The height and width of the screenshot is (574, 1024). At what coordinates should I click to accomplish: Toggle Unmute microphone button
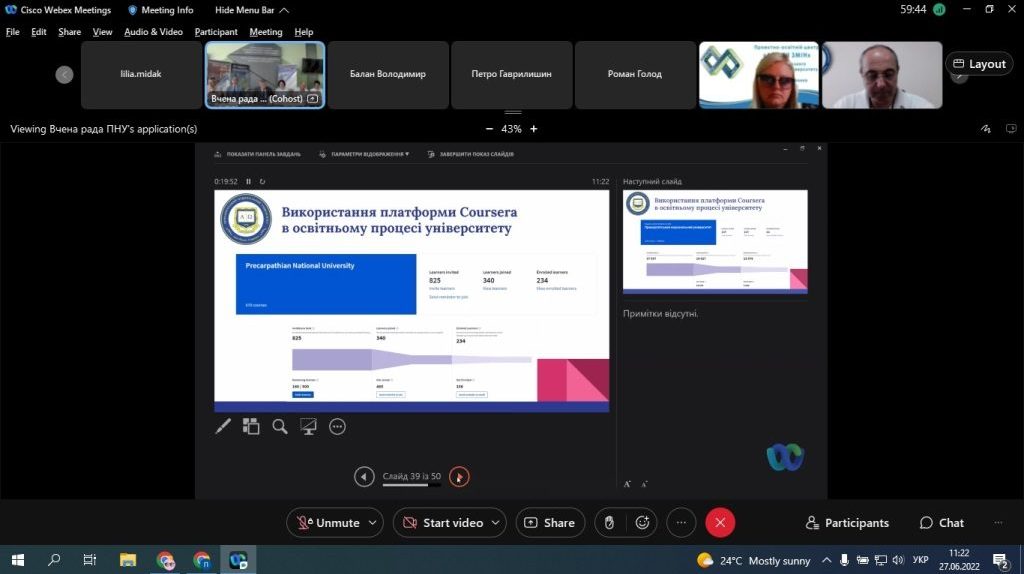pyautogui.click(x=327, y=522)
